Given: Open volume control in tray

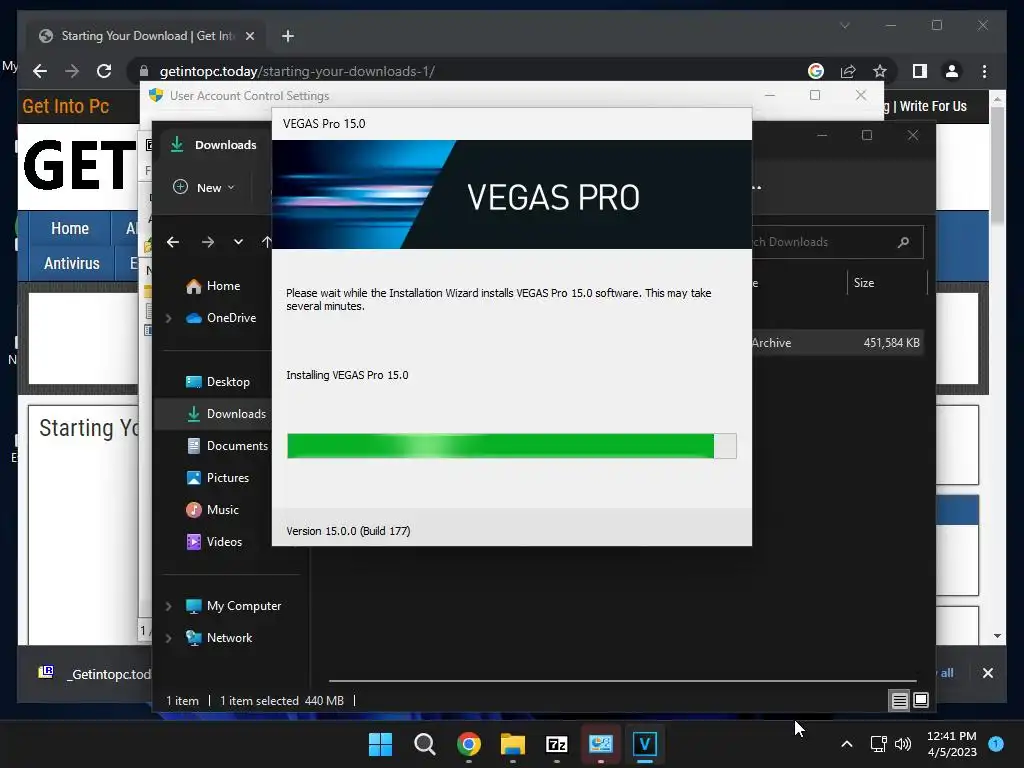Looking at the screenshot, I should 903,744.
